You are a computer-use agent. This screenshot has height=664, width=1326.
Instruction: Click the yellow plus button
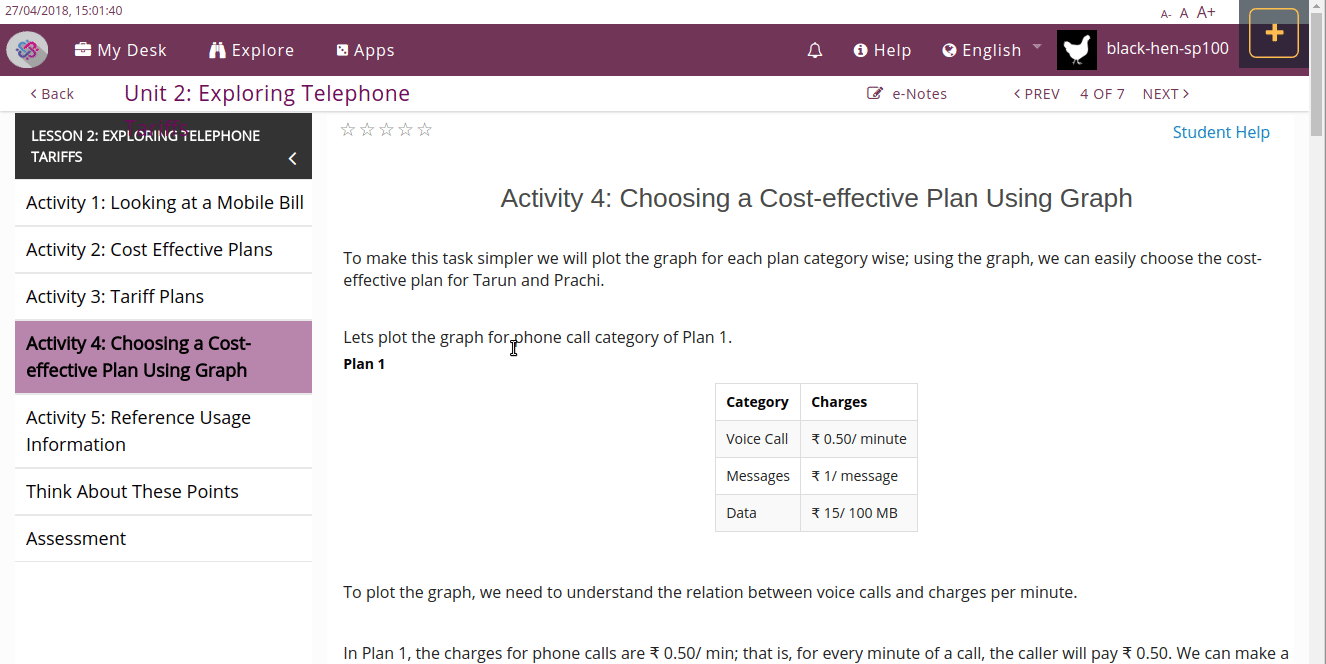(x=1274, y=33)
